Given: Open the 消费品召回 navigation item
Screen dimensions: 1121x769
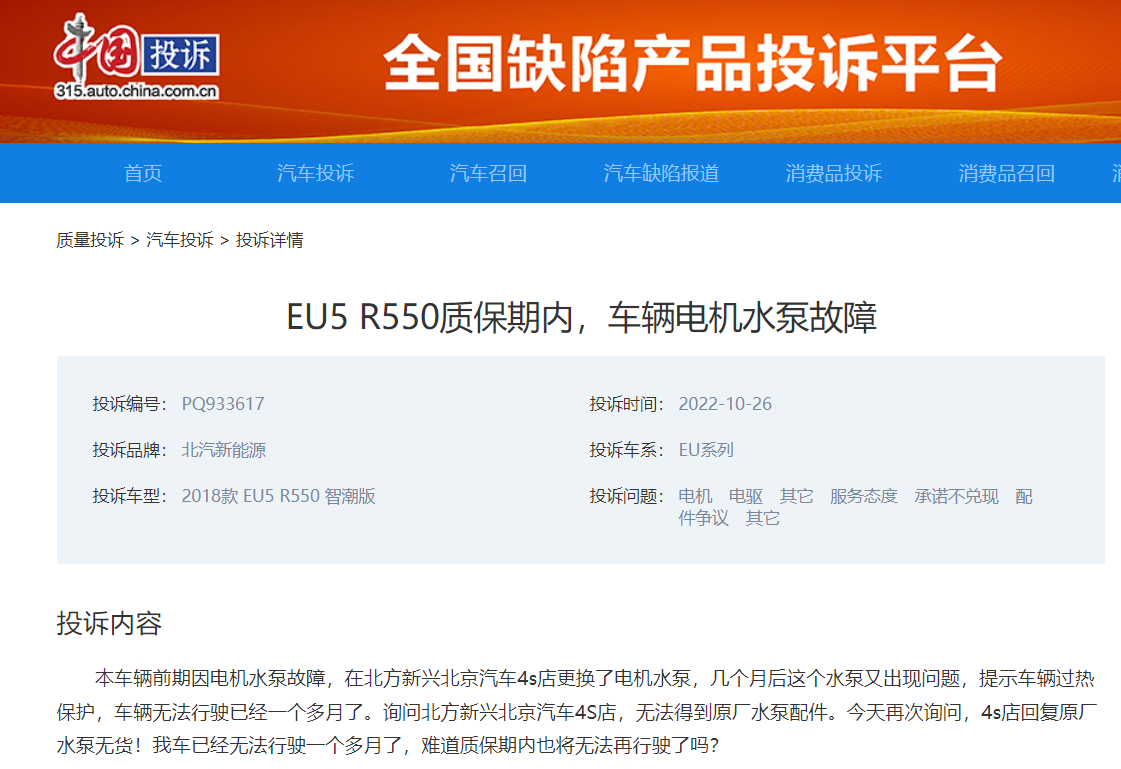Looking at the screenshot, I should [1007, 173].
